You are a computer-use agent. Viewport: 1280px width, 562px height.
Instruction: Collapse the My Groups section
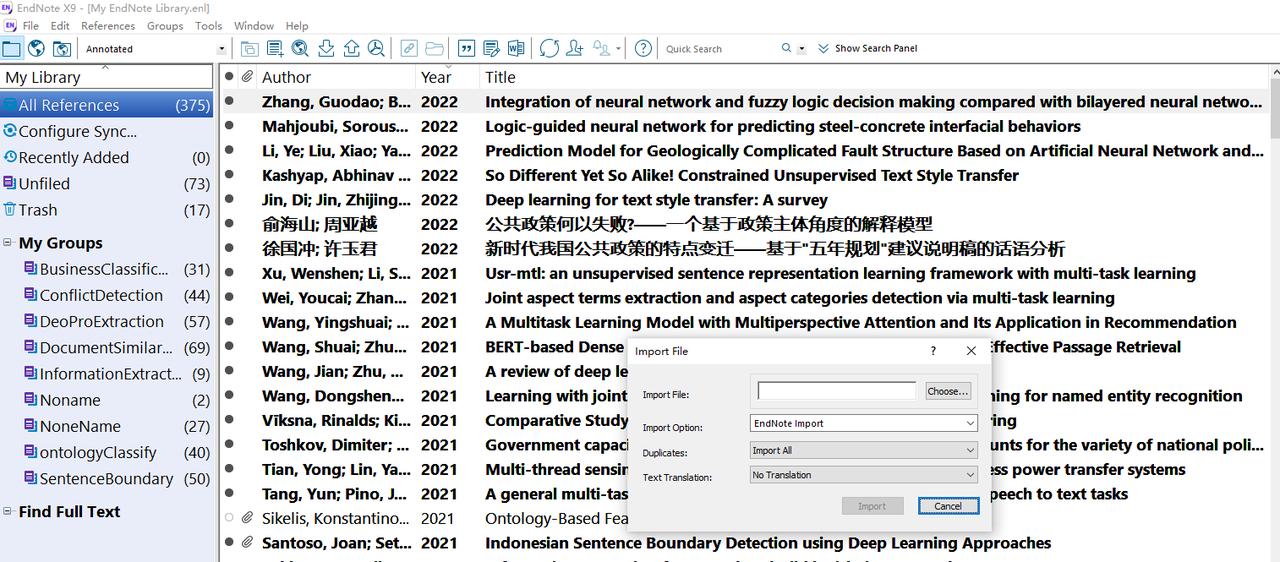[8, 243]
